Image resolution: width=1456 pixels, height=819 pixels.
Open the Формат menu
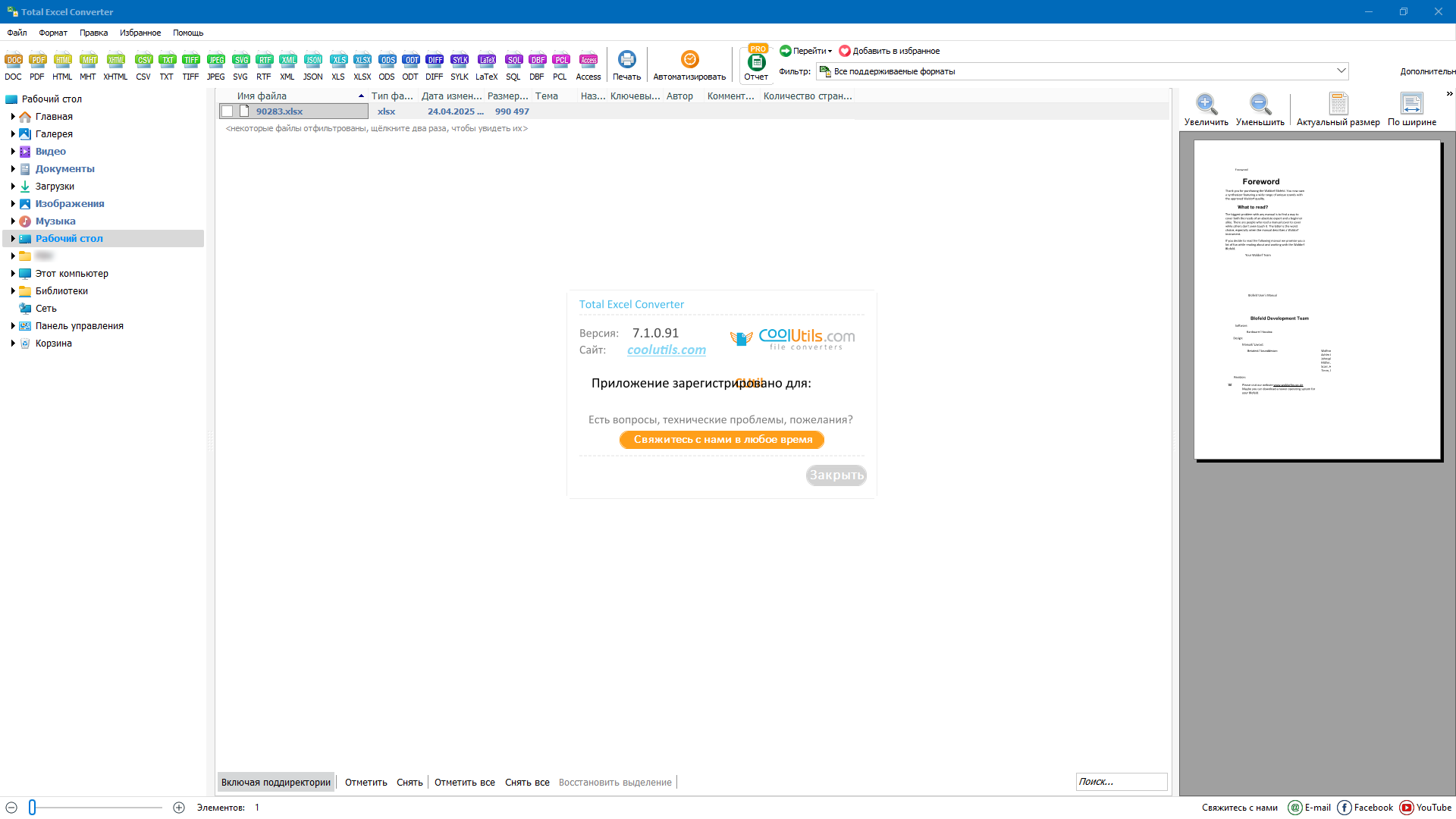coord(53,33)
